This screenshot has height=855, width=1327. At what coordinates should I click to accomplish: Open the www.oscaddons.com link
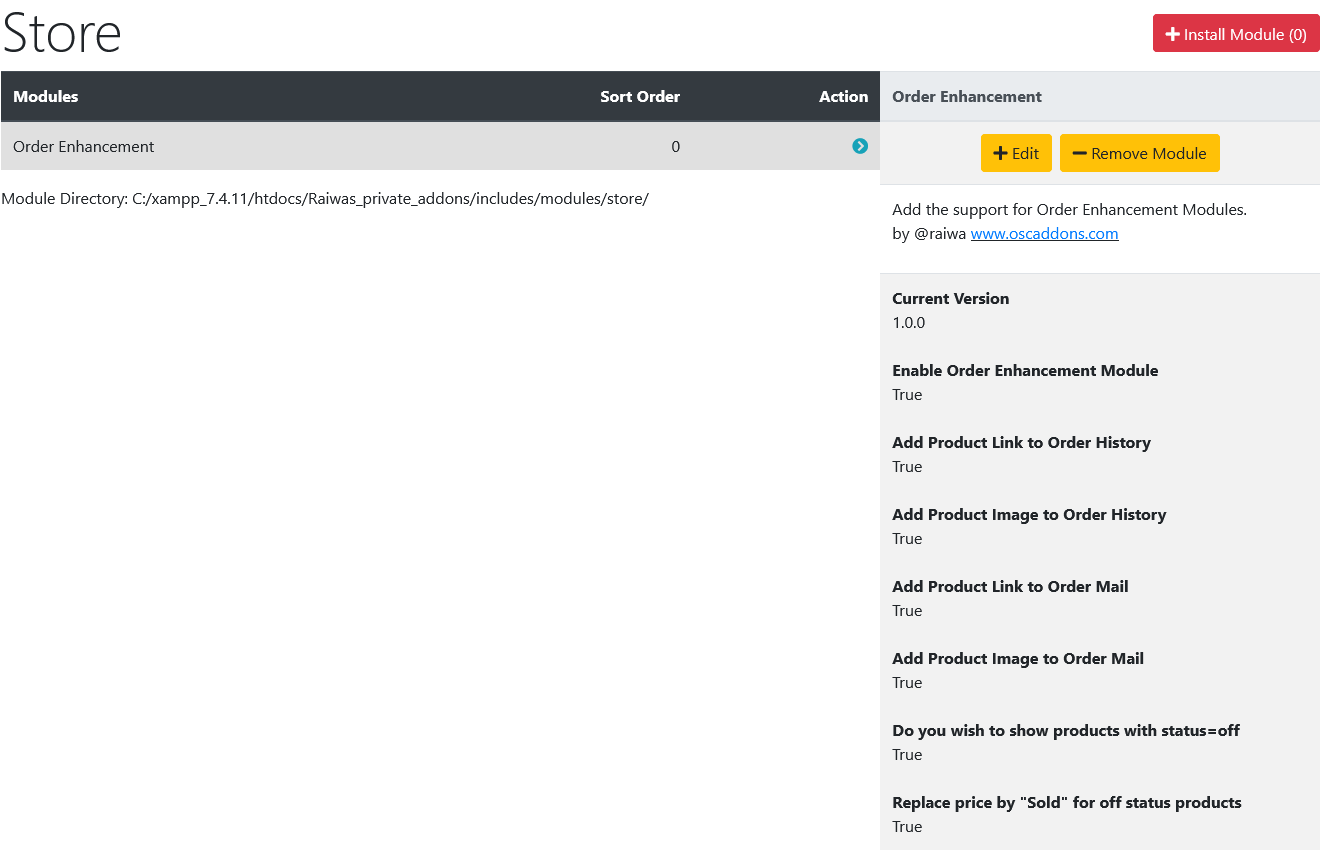tap(1044, 234)
